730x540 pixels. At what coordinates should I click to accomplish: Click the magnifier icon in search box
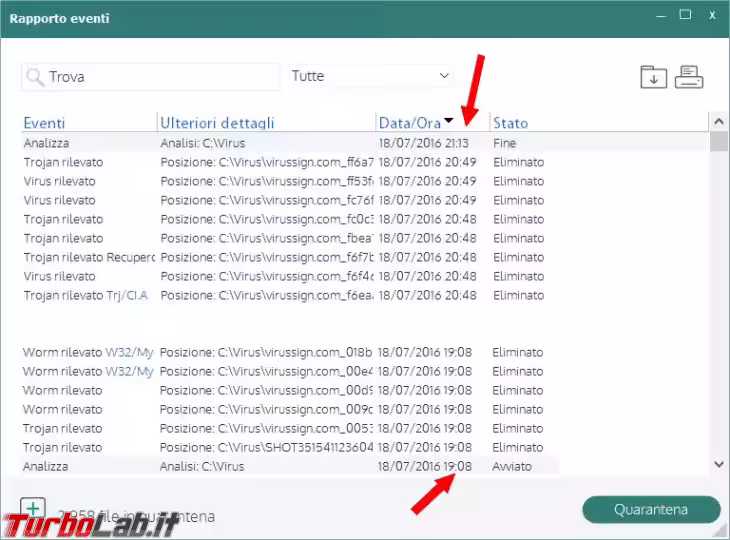[x=35, y=77]
